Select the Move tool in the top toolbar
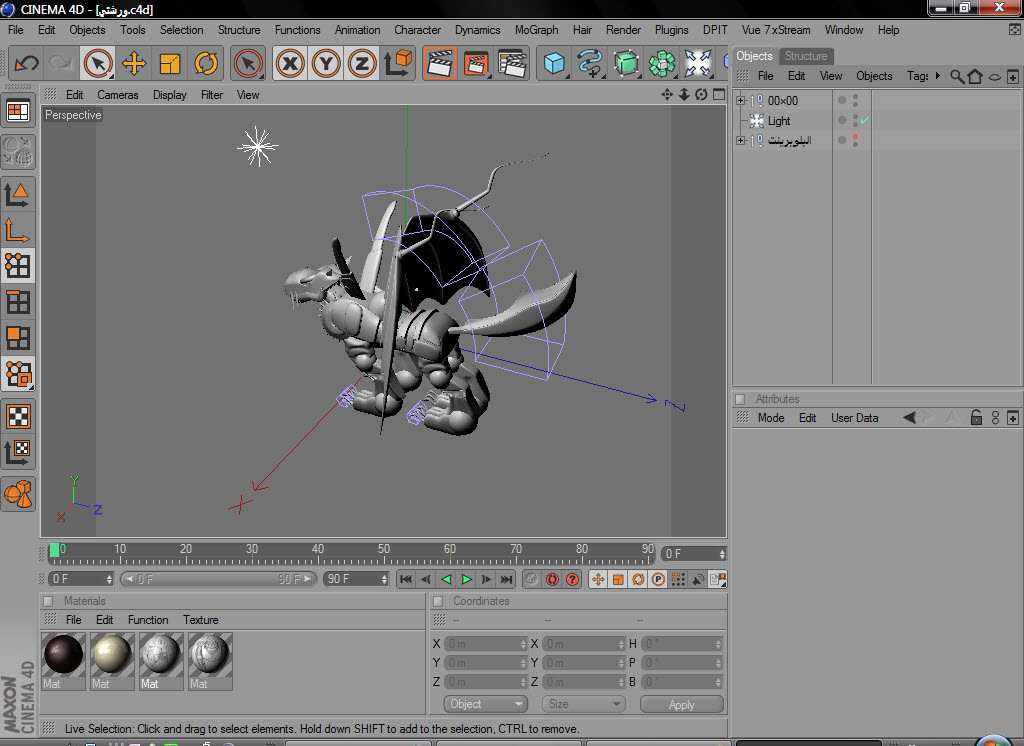Screen dimensions: 1024x746 tap(134, 64)
